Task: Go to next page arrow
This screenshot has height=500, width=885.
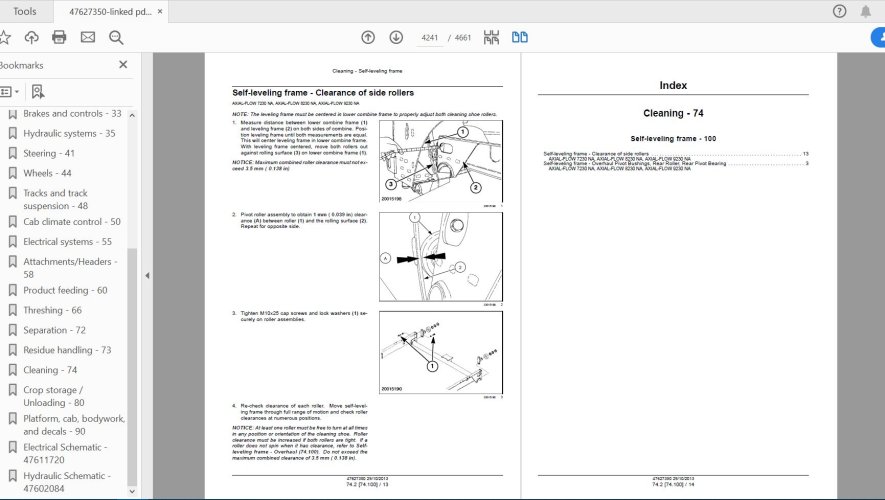Action: tap(396, 37)
